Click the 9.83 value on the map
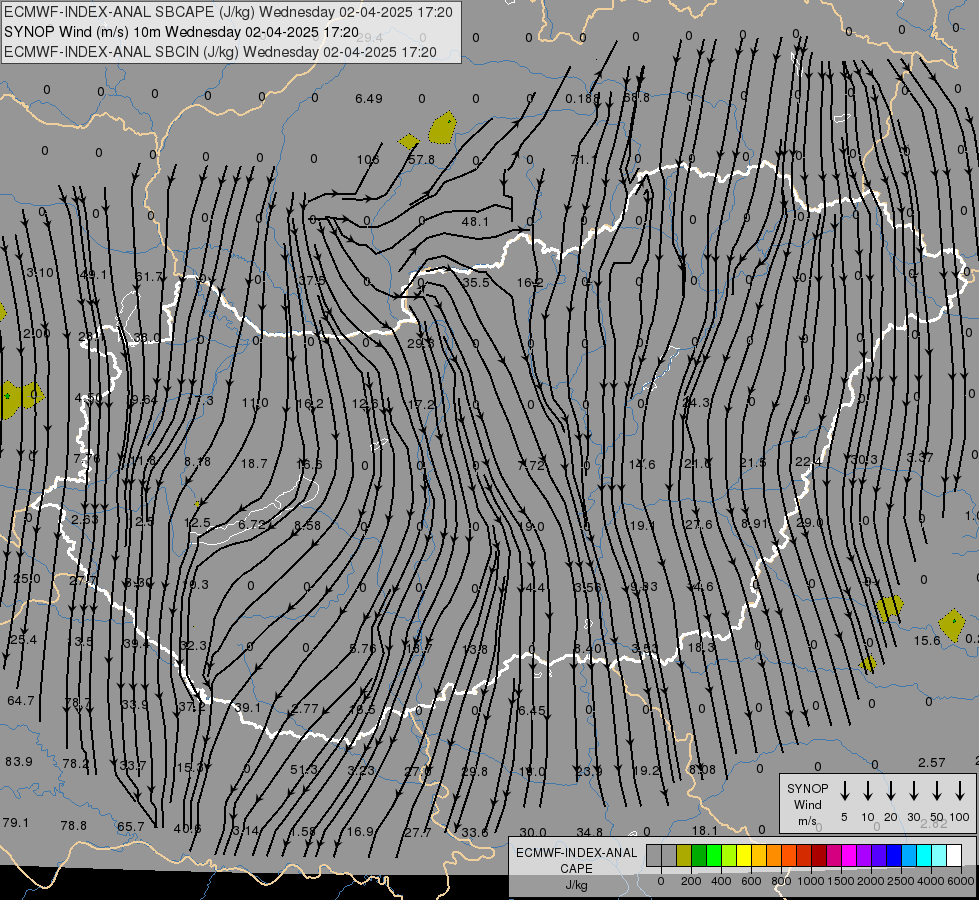 [x=644, y=586]
